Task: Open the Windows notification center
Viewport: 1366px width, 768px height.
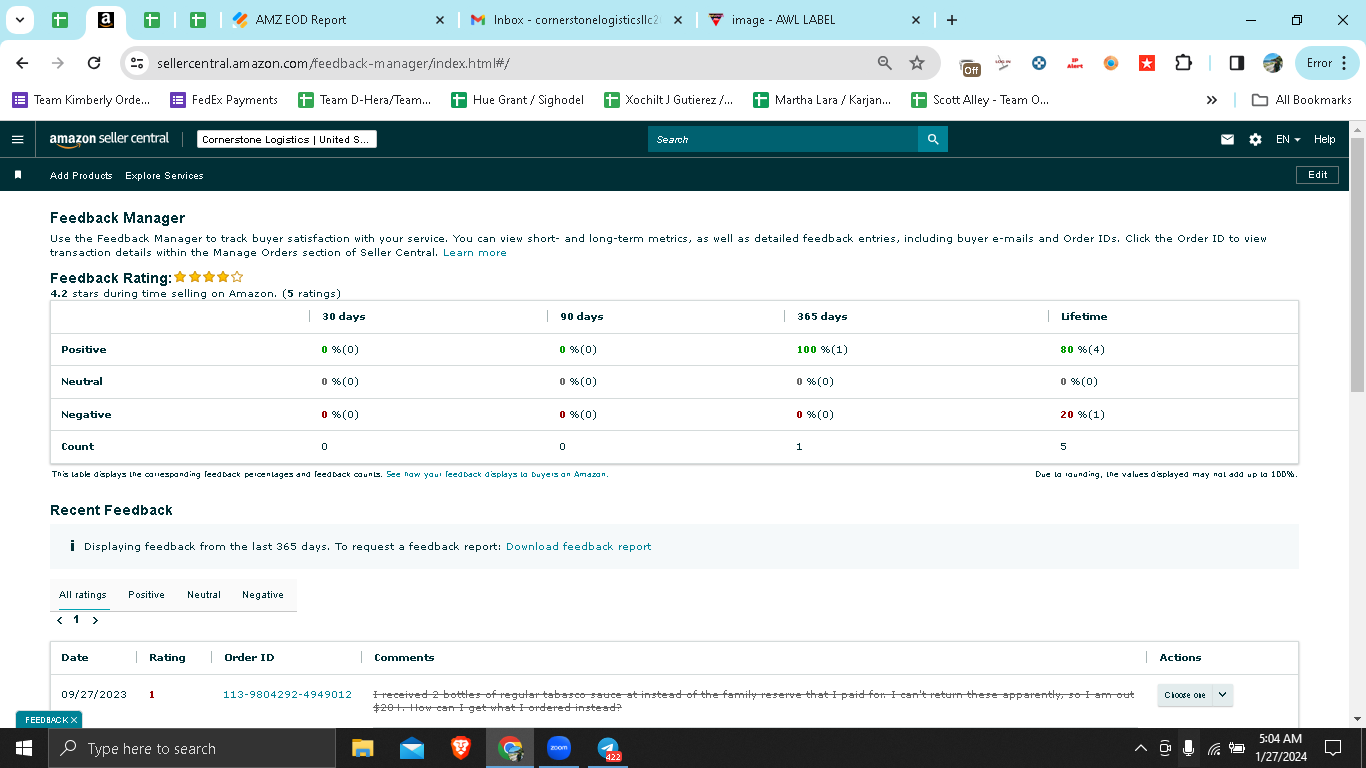Action: coord(1332,748)
